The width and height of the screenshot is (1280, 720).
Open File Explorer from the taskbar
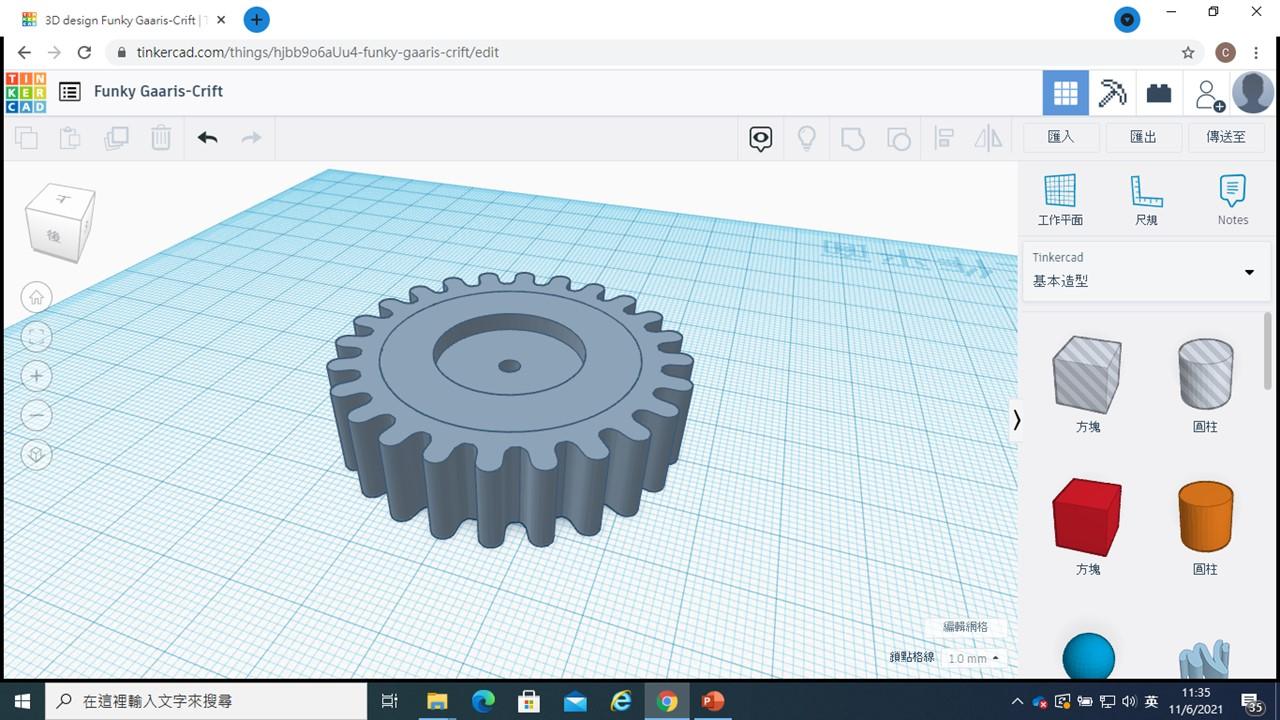pos(437,701)
